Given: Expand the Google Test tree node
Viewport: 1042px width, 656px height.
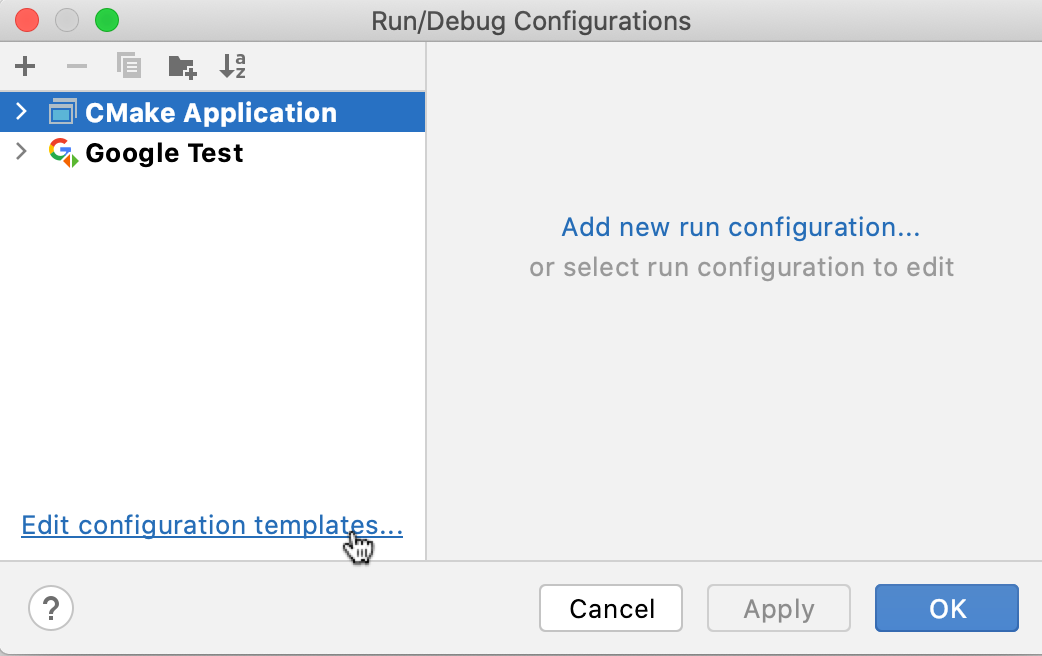Looking at the screenshot, I should [20, 152].
